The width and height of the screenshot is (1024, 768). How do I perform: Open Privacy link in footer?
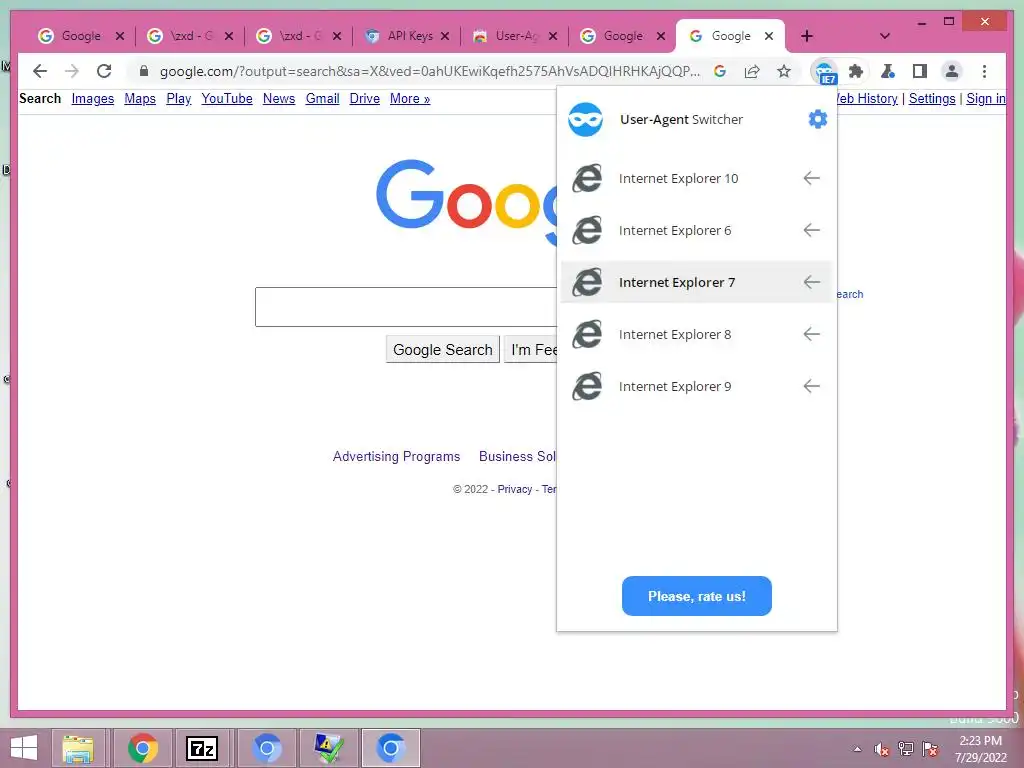pyautogui.click(x=515, y=489)
